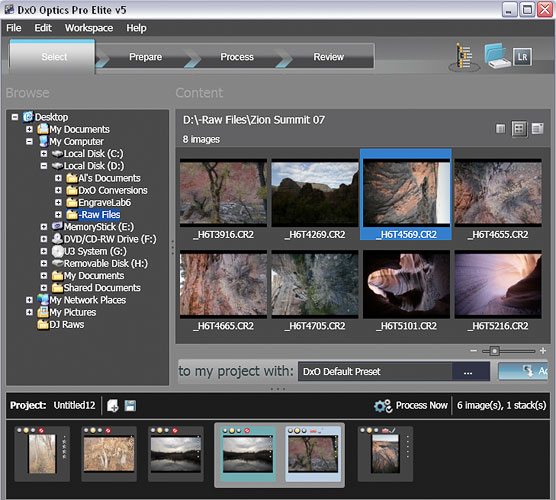Screen dimensions: 556x500
Task: Open the preset browse ellipsis button
Action: pyautogui.click(x=468, y=371)
